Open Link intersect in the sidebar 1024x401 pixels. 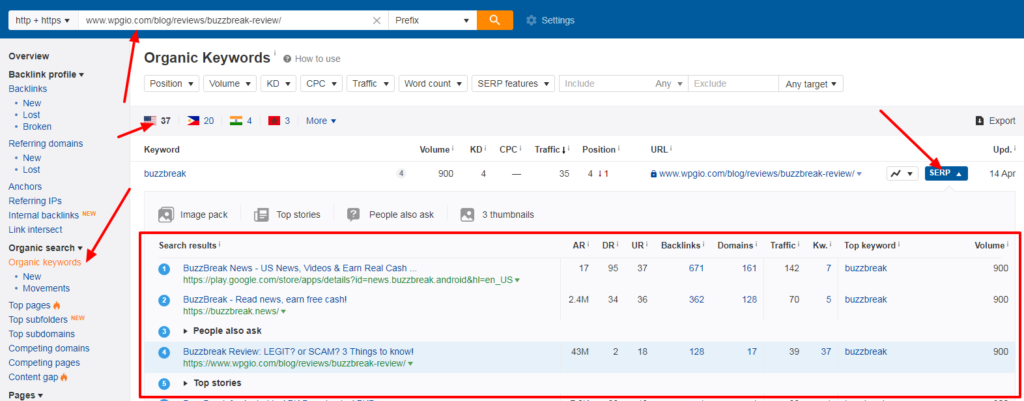pyautogui.click(x=35, y=229)
